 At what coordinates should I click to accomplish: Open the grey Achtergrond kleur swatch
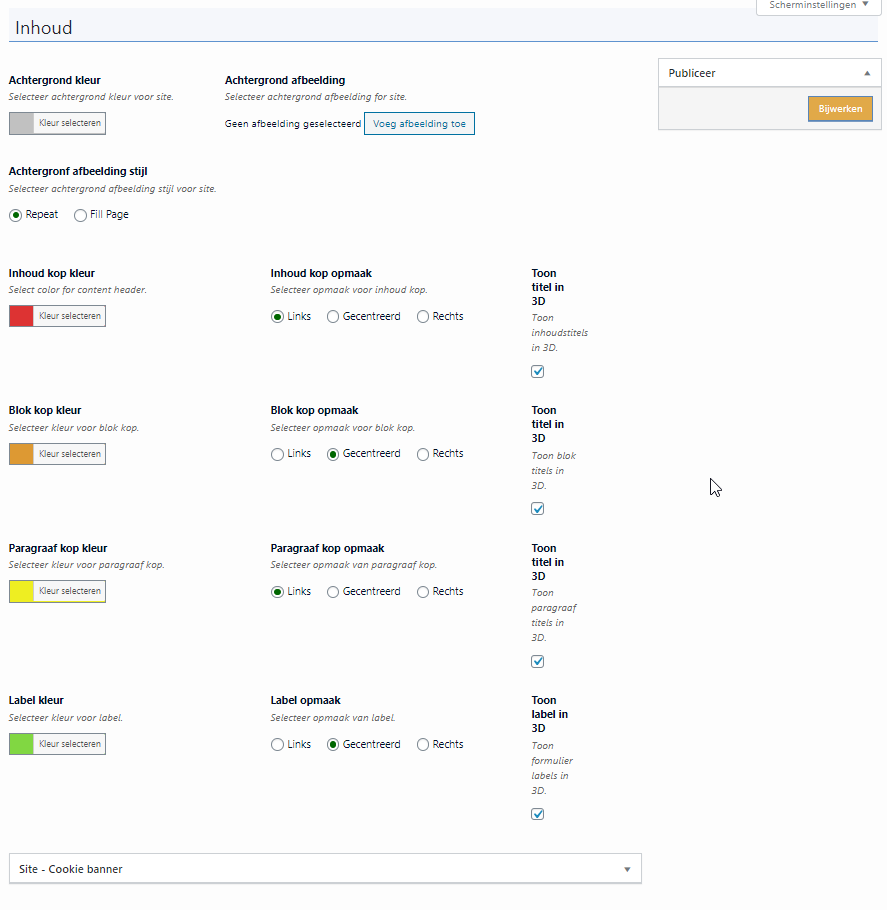pyautogui.click(x=21, y=124)
